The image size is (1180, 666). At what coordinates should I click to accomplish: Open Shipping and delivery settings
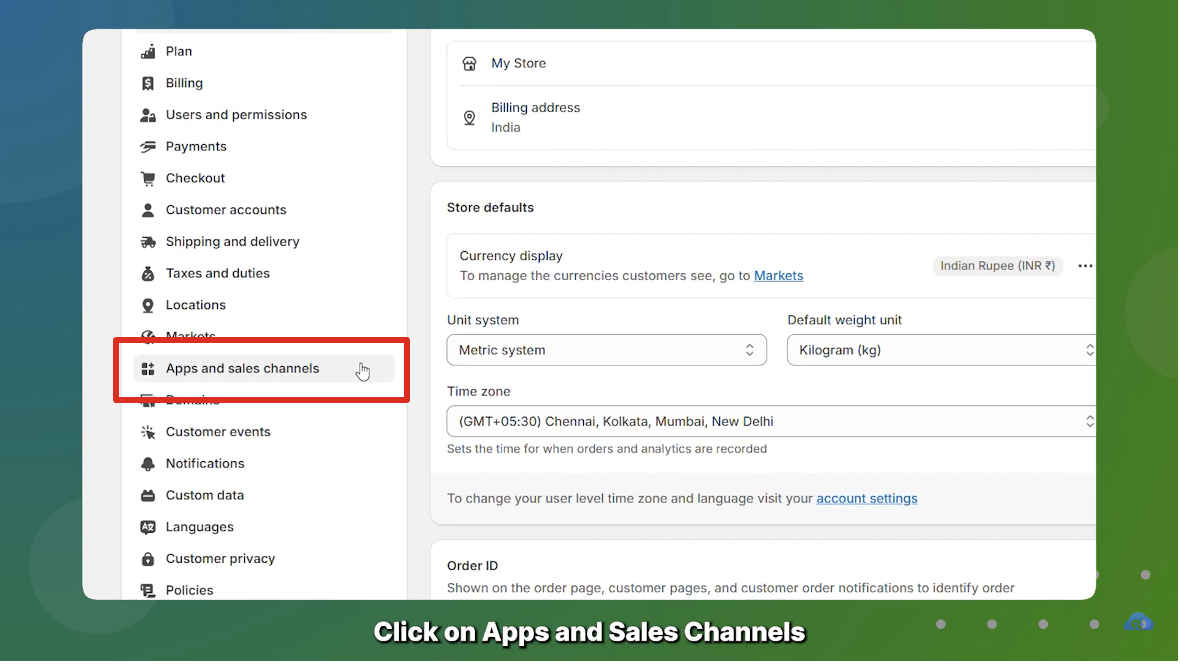tap(233, 241)
